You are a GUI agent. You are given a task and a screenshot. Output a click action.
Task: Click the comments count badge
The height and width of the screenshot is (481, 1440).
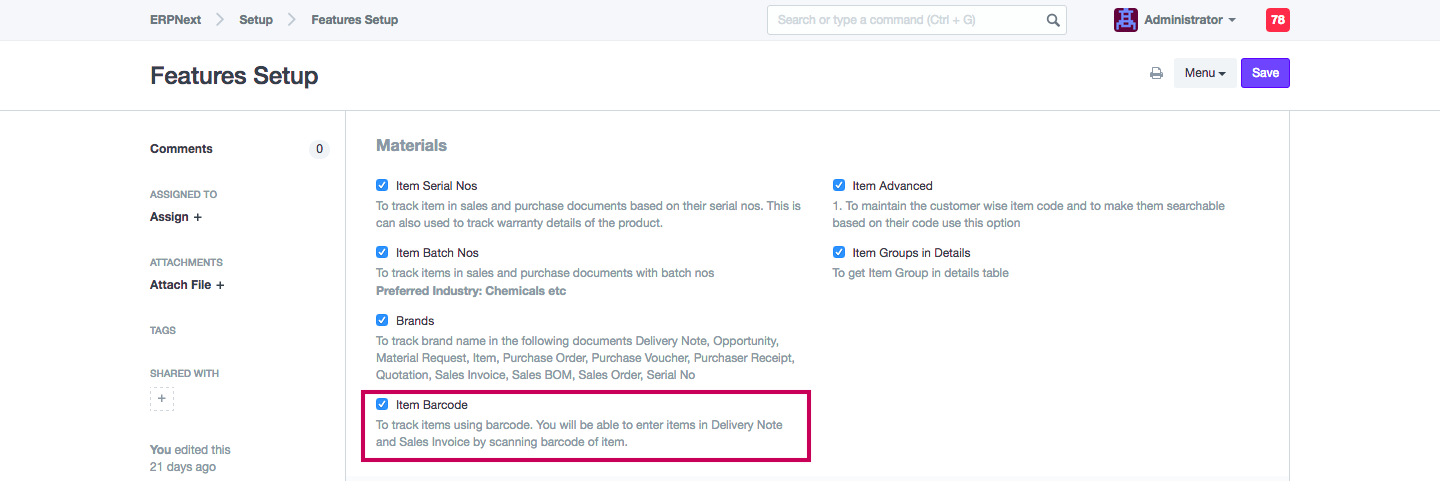pos(319,149)
